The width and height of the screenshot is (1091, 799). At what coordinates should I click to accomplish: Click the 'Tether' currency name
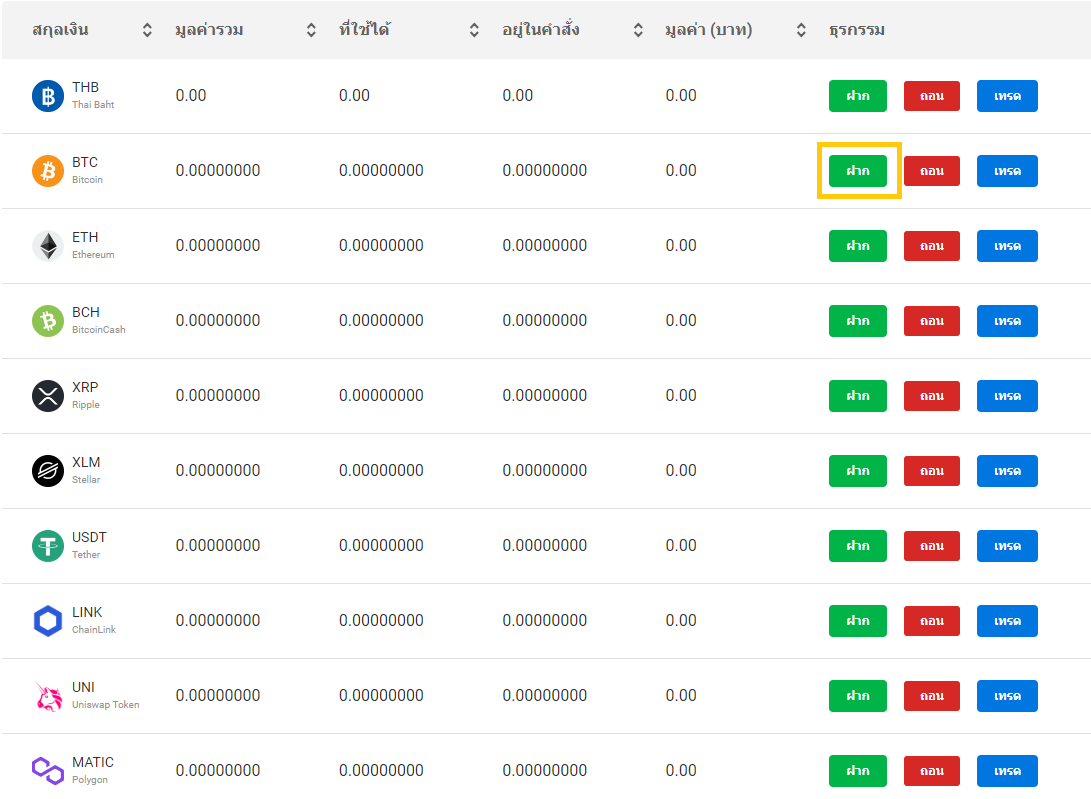(x=86, y=555)
